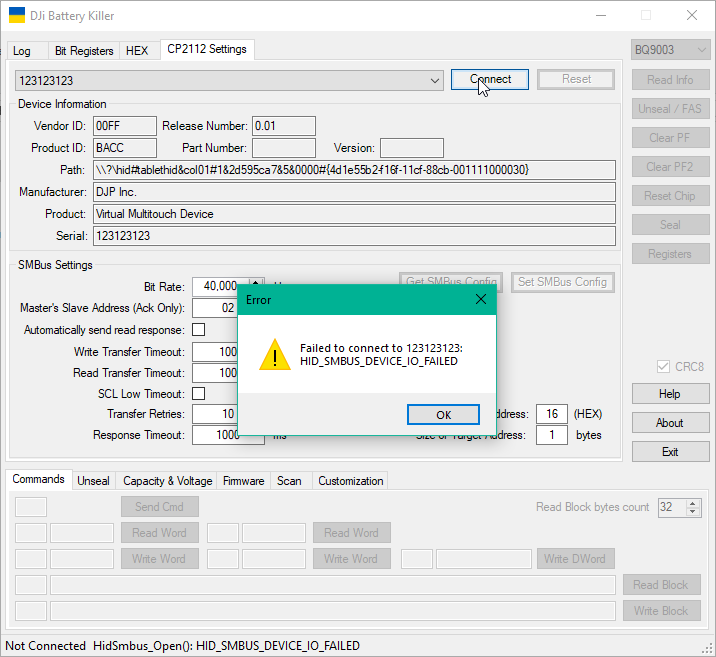Click the size of target address field
This screenshot has width=716, height=657.
(x=552, y=435)
